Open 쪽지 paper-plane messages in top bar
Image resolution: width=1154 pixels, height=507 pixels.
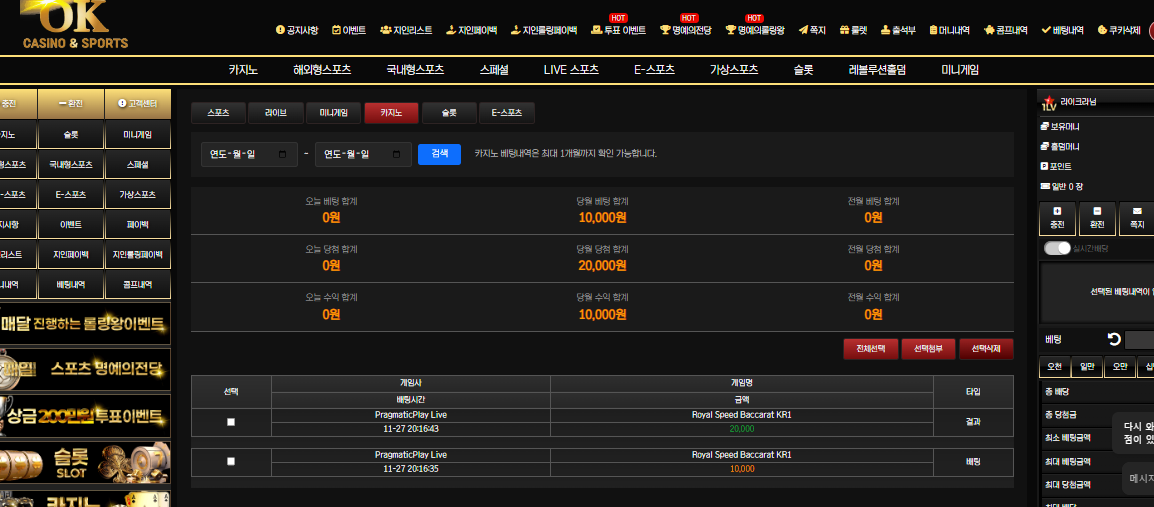point(803,30)
